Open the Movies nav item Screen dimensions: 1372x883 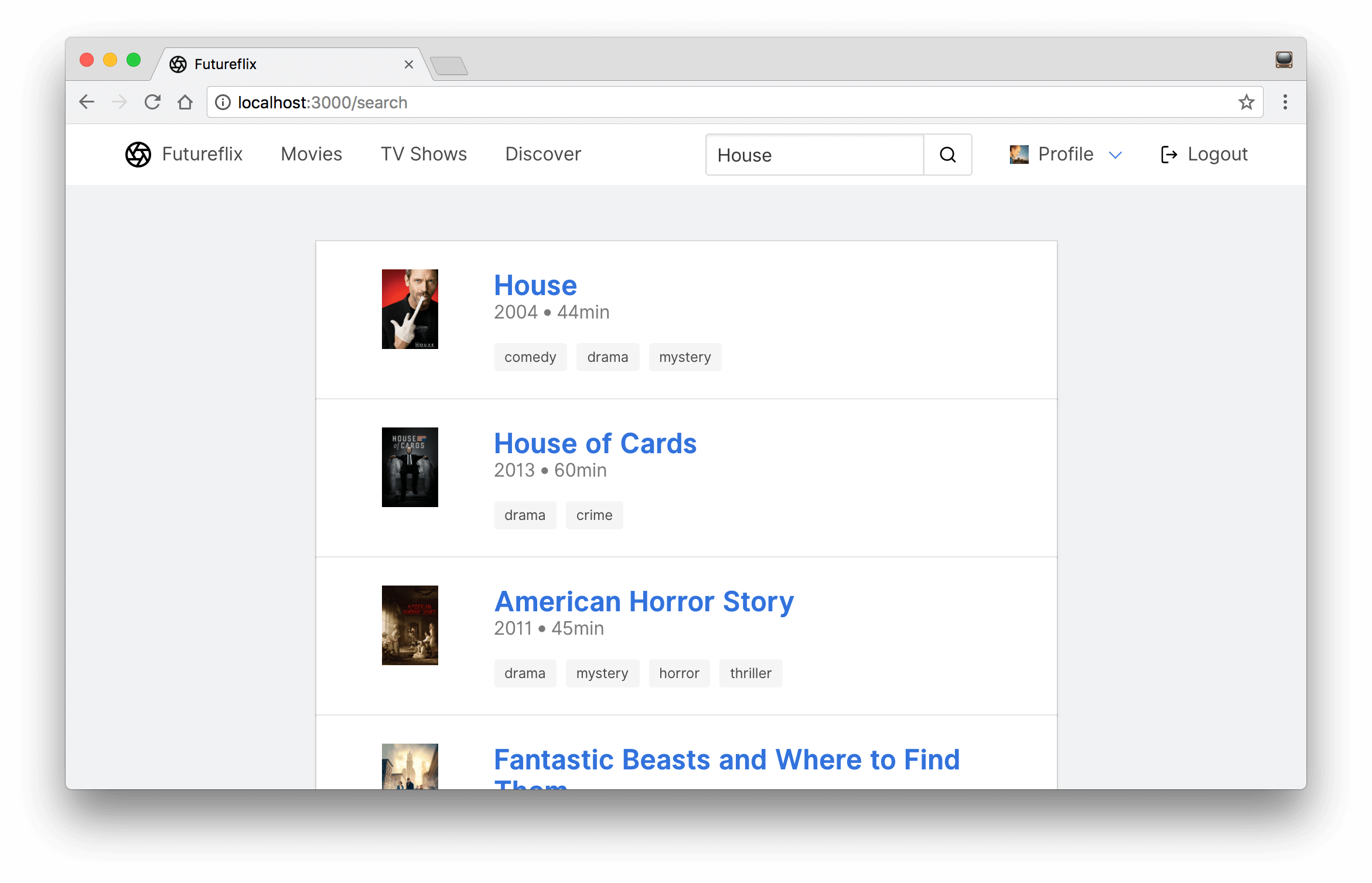point(312,154)
